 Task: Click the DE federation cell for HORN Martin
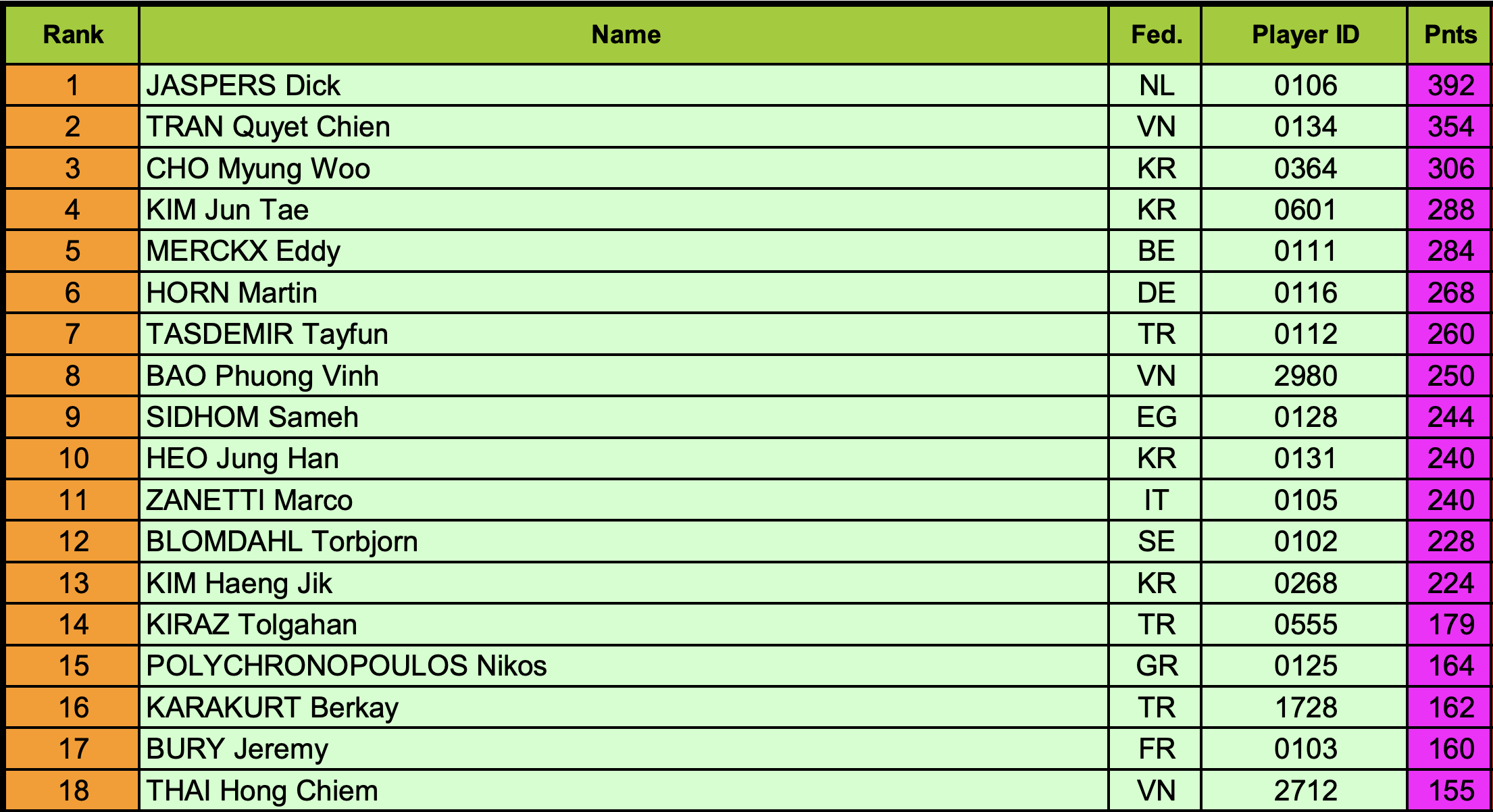(x=1155, y=293)
